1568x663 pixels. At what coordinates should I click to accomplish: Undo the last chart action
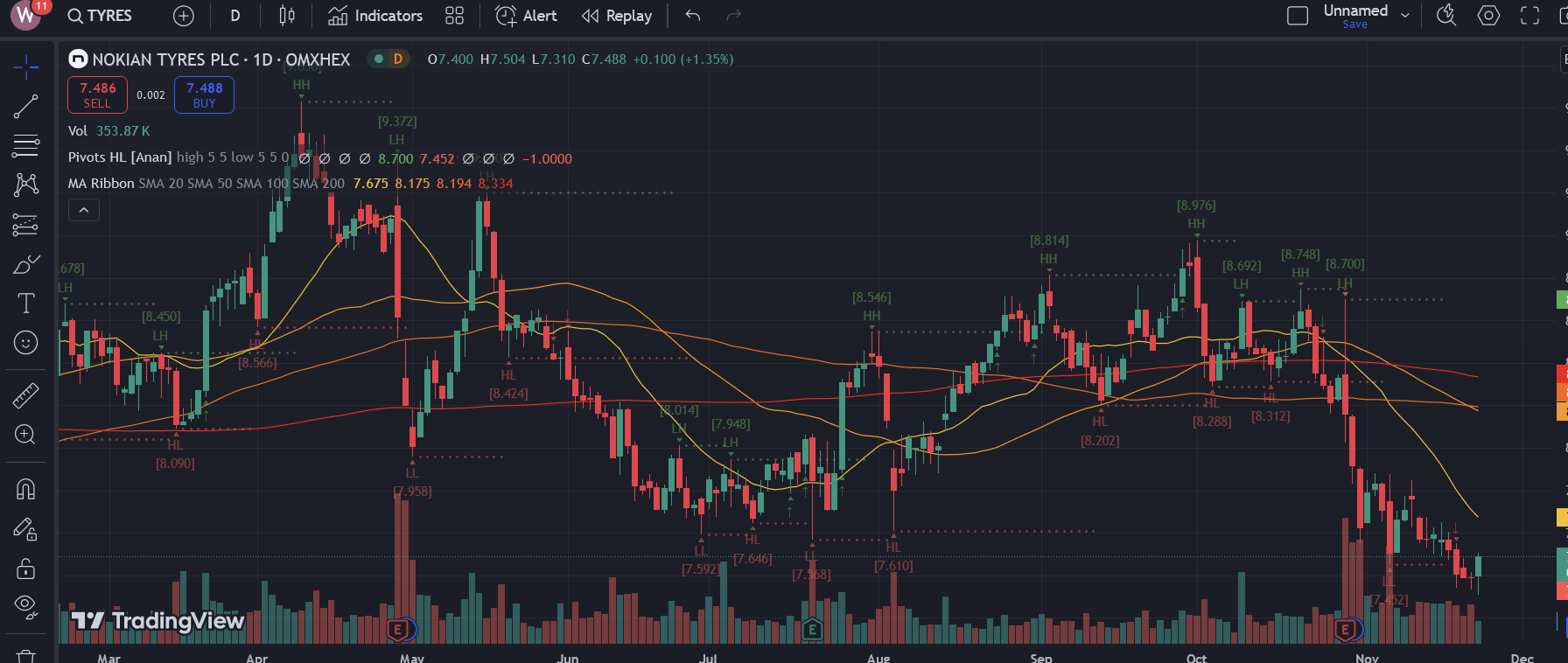pyautogui.click(x=693, y=16)
